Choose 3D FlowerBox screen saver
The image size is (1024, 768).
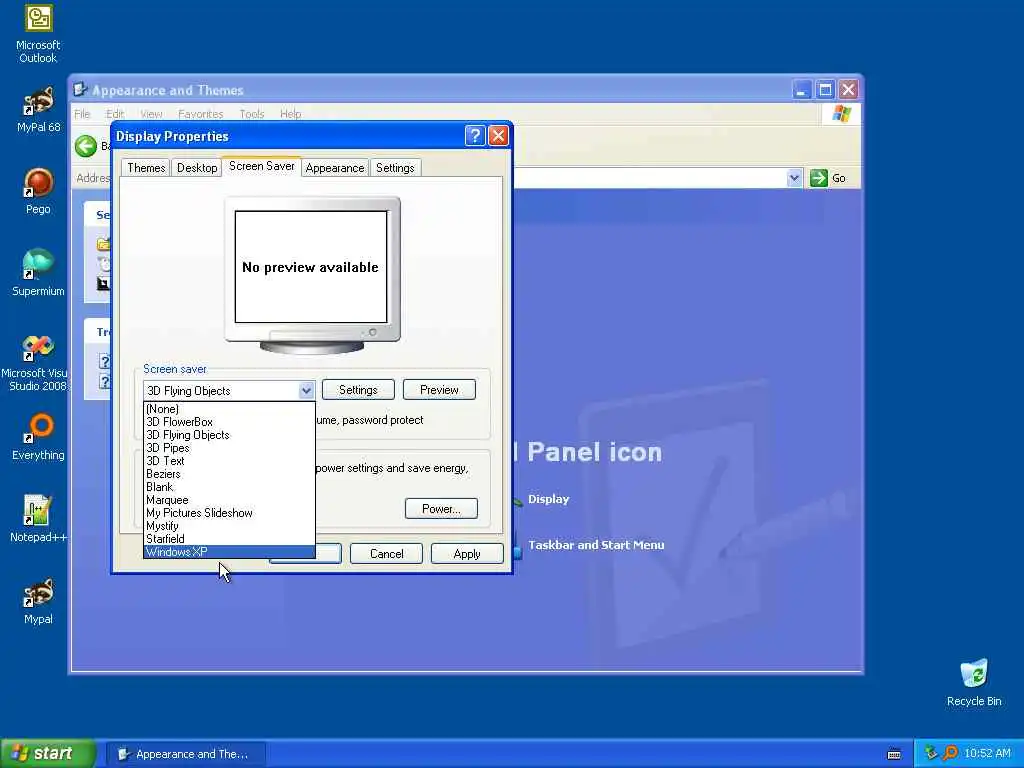point(229,422)
